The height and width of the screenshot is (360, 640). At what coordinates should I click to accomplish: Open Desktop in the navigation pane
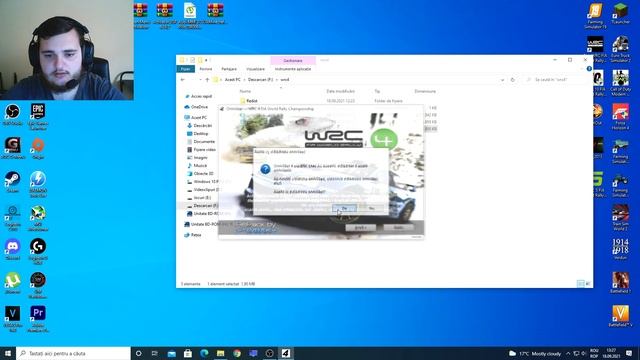coord(198,133)
